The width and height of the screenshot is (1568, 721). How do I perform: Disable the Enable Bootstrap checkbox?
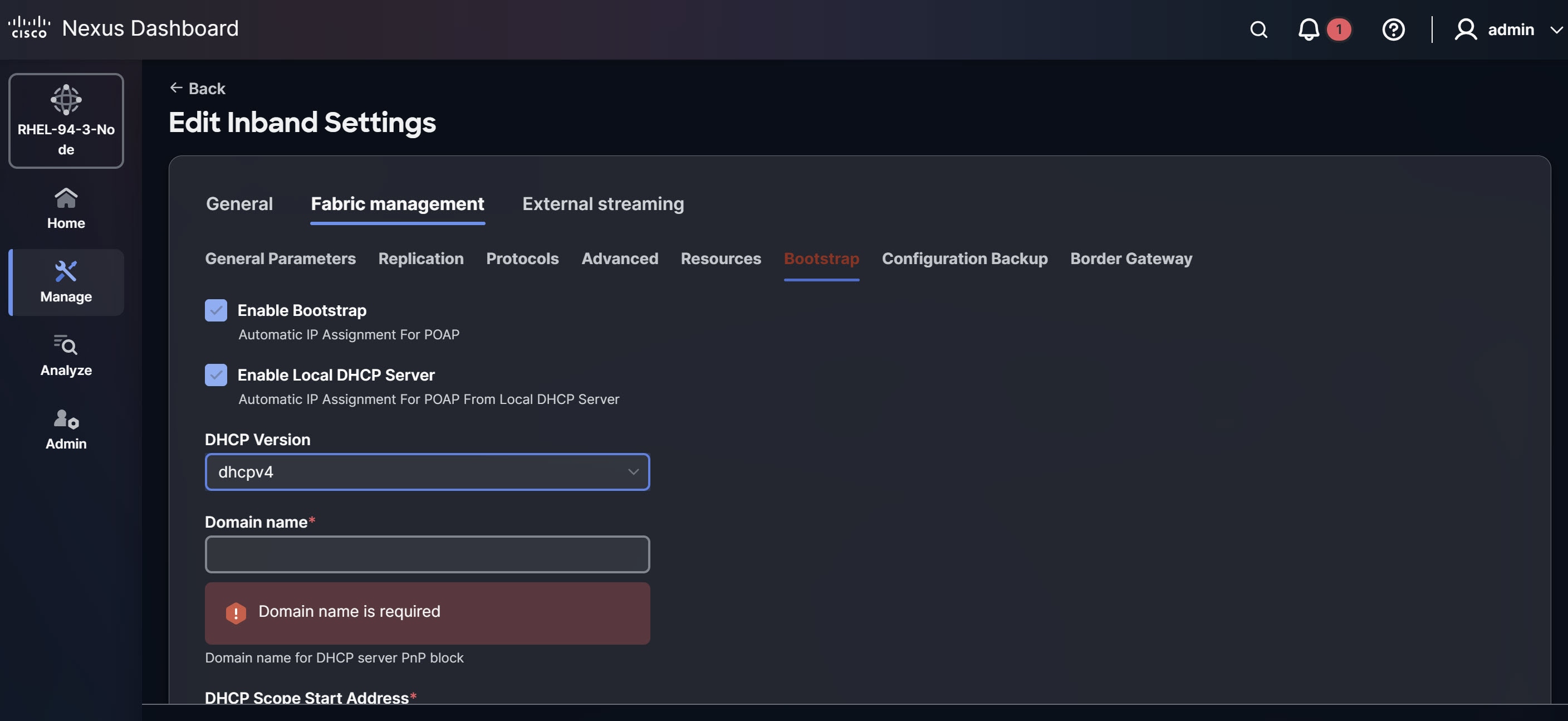tap(216, 310)
